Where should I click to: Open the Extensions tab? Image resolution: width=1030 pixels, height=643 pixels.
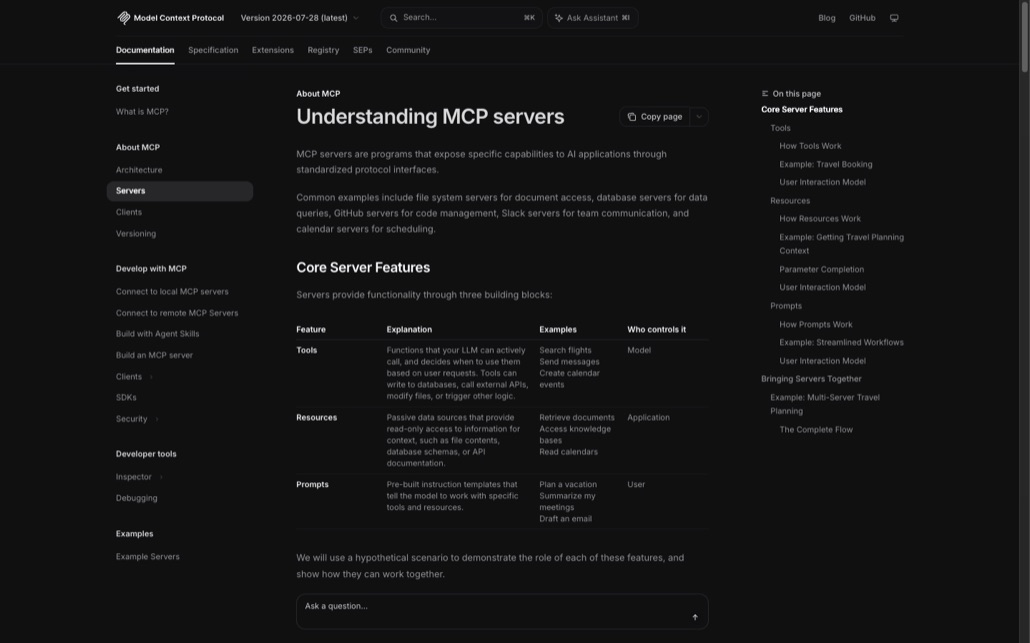(x=273, y=50)
